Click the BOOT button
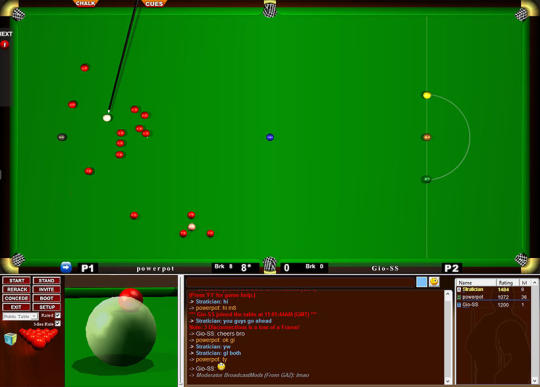 pos(47,298)
